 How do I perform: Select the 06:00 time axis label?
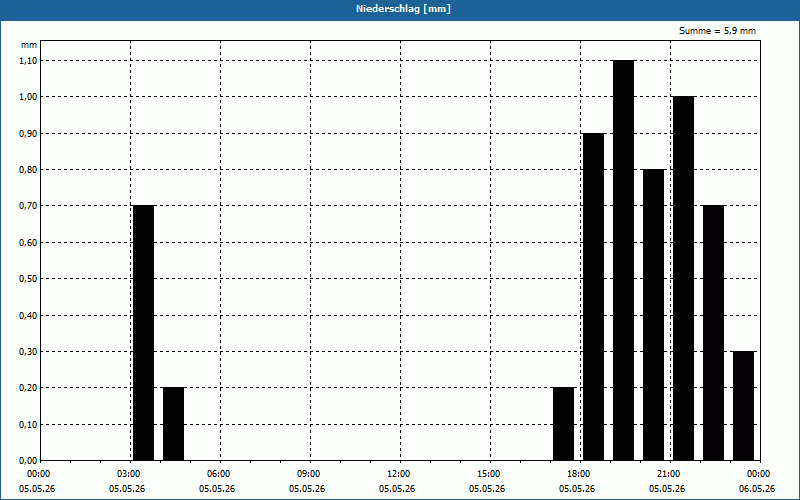(220, 474)
